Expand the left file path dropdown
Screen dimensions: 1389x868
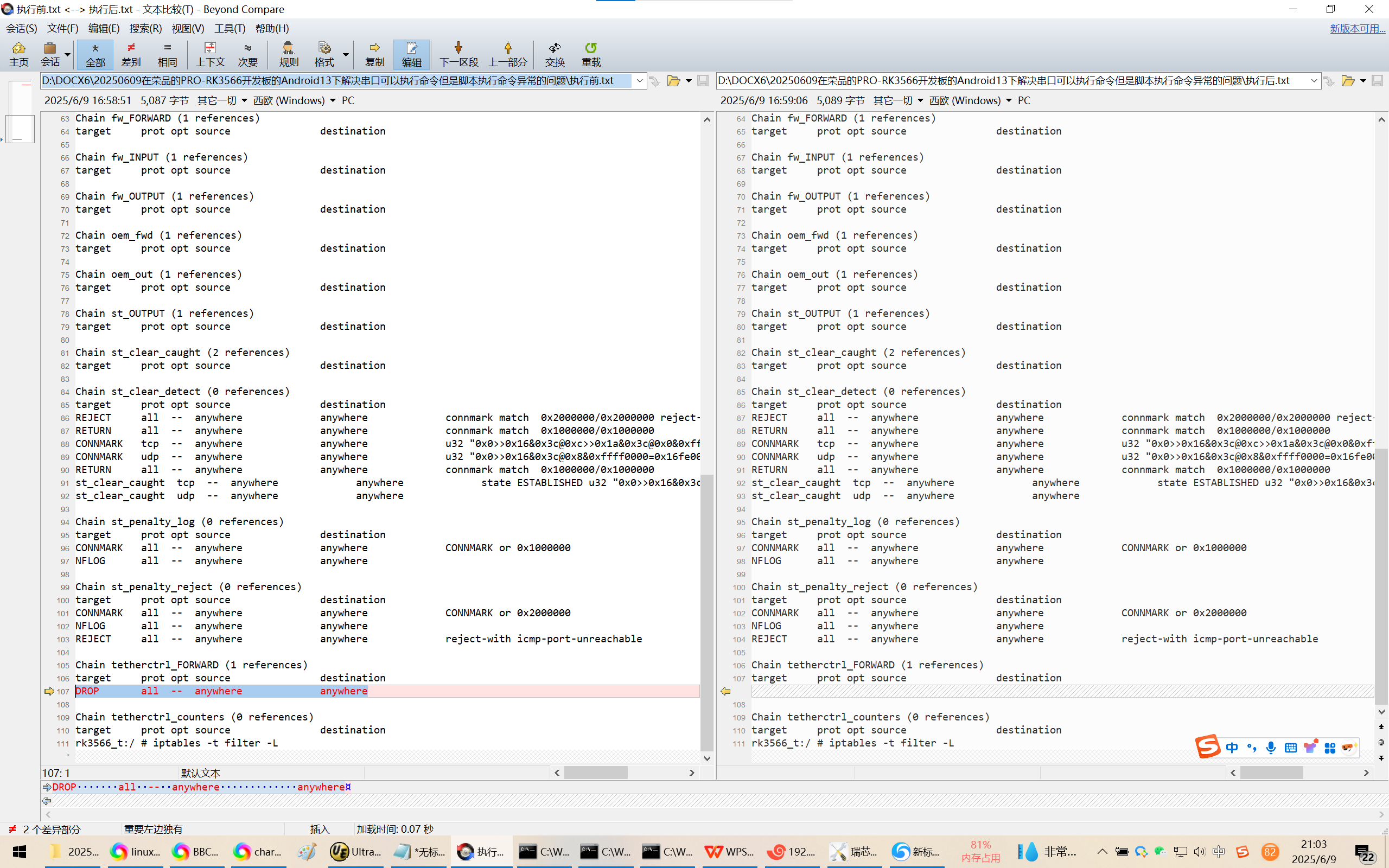pyautogui.click(x=639, y=81)
